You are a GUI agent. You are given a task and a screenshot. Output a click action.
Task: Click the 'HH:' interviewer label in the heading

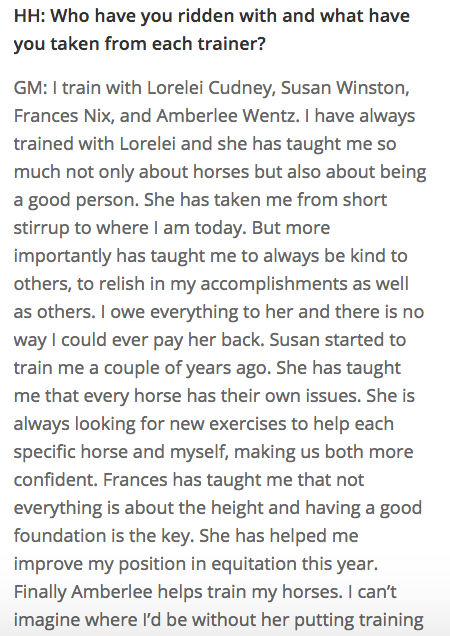(29, 16)
